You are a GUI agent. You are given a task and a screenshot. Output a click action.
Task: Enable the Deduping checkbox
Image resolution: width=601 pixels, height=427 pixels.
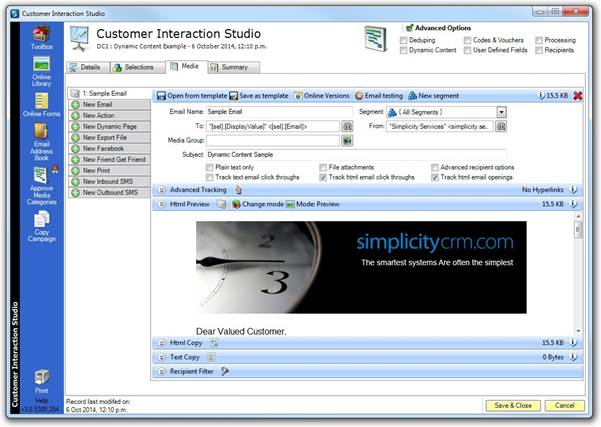coord(403,40)
